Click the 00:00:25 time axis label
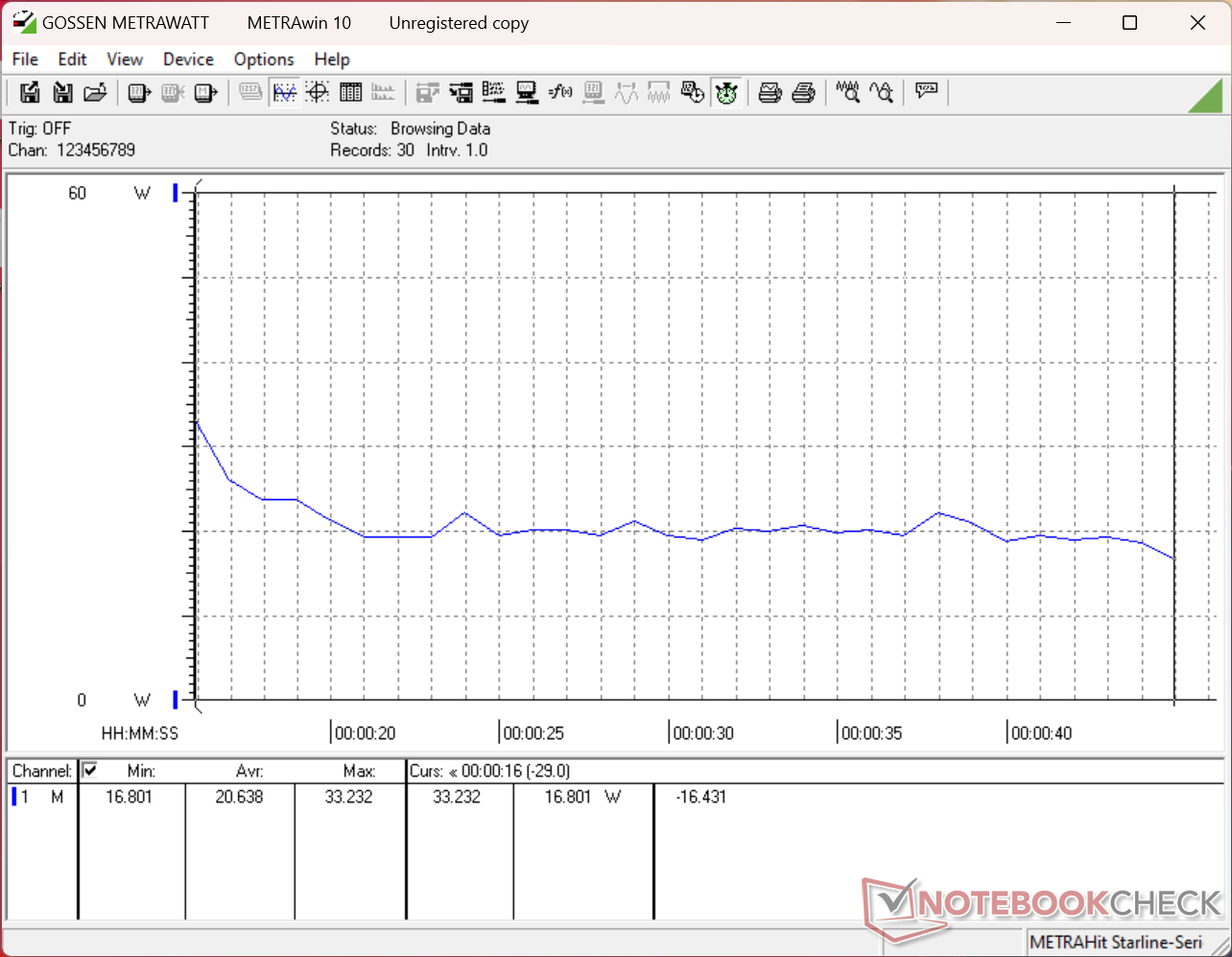 (x=533, y=733)
